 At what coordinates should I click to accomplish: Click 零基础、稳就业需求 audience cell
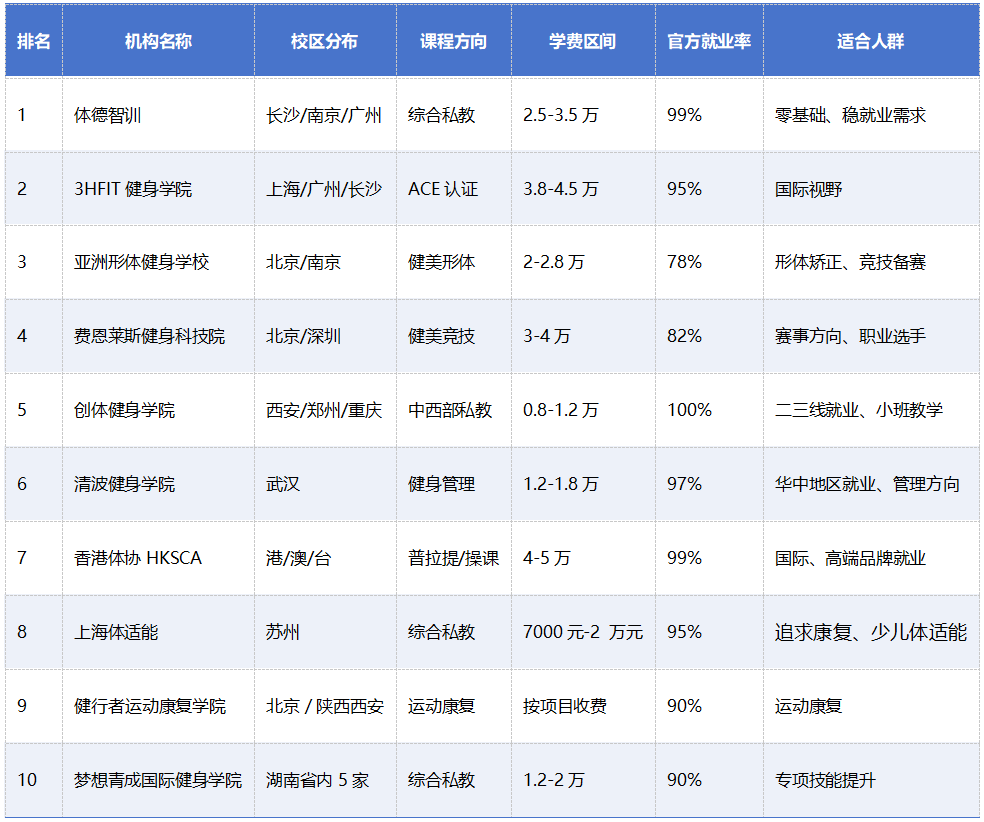click(871, 115)
